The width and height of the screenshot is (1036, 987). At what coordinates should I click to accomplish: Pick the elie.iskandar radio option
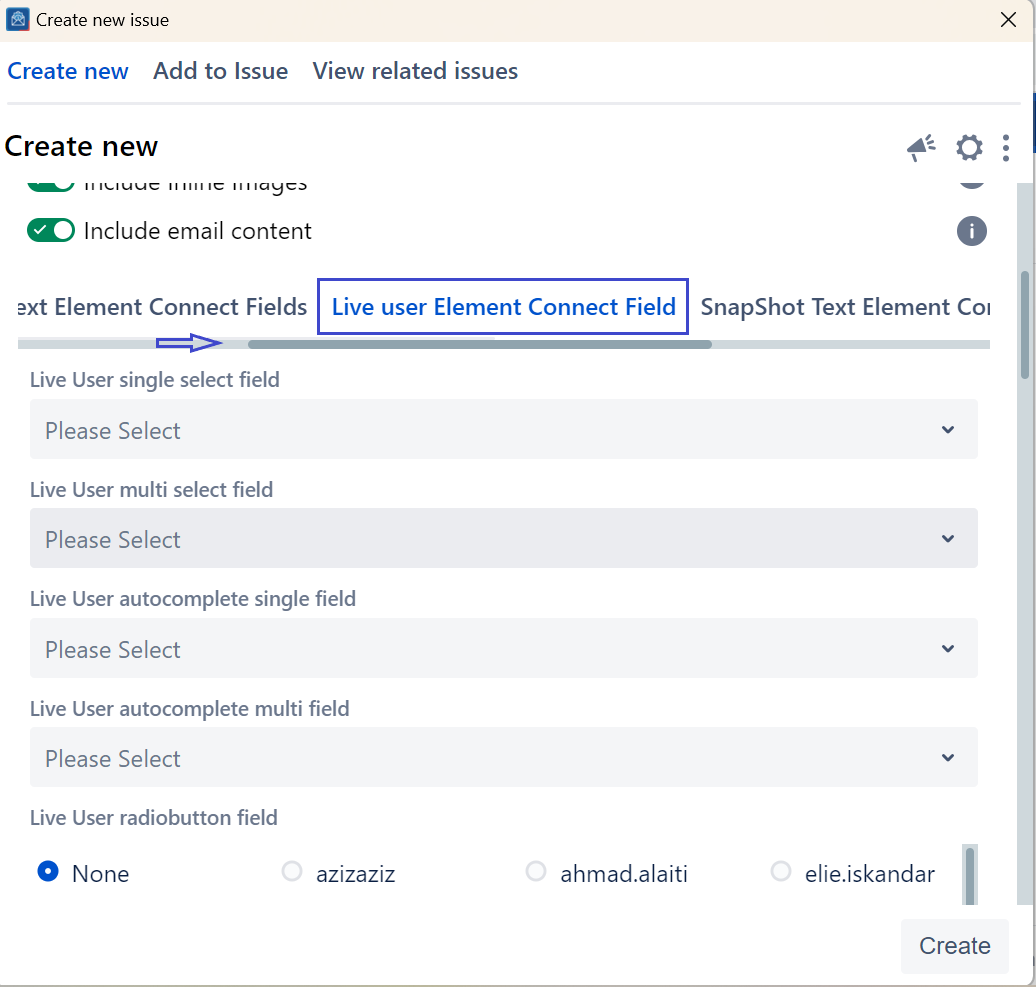tap(781, 872)
